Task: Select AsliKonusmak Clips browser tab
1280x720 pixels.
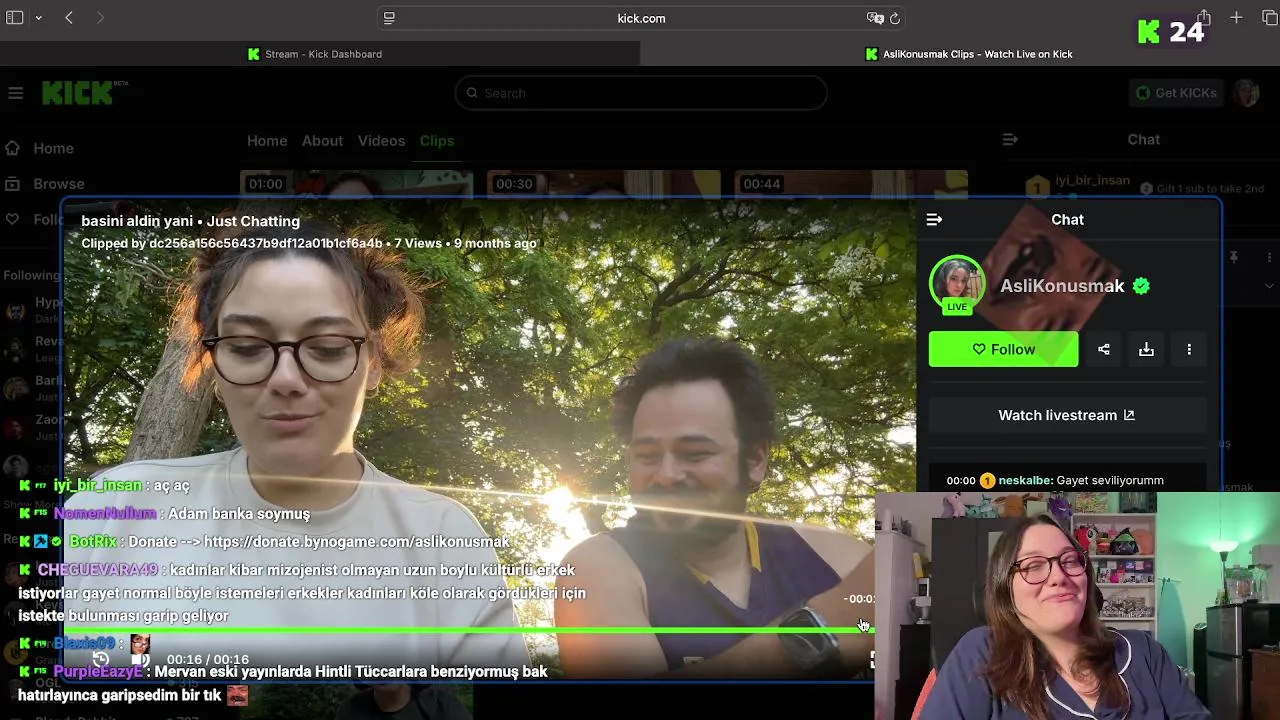Action: pyautogui.click(x=960, y=54)
